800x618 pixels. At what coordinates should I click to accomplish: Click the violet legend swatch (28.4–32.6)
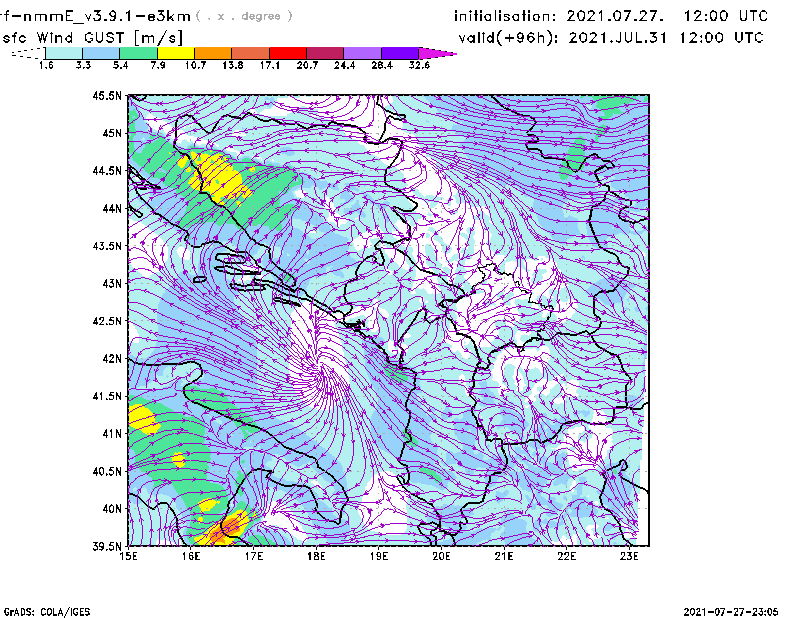(x=400, y=53)
